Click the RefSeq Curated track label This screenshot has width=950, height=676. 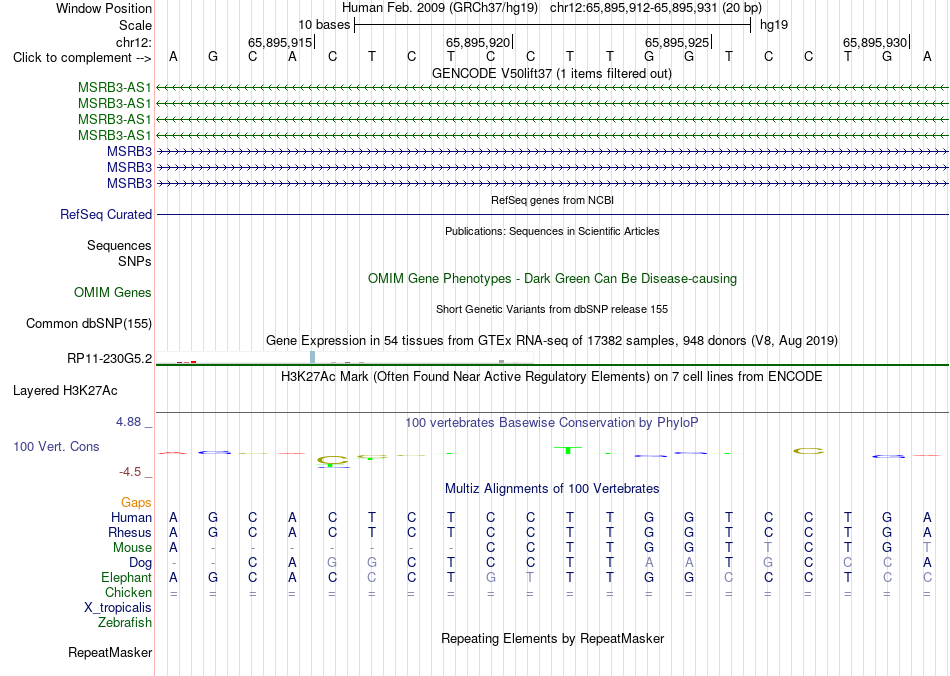tap(105, 214)
